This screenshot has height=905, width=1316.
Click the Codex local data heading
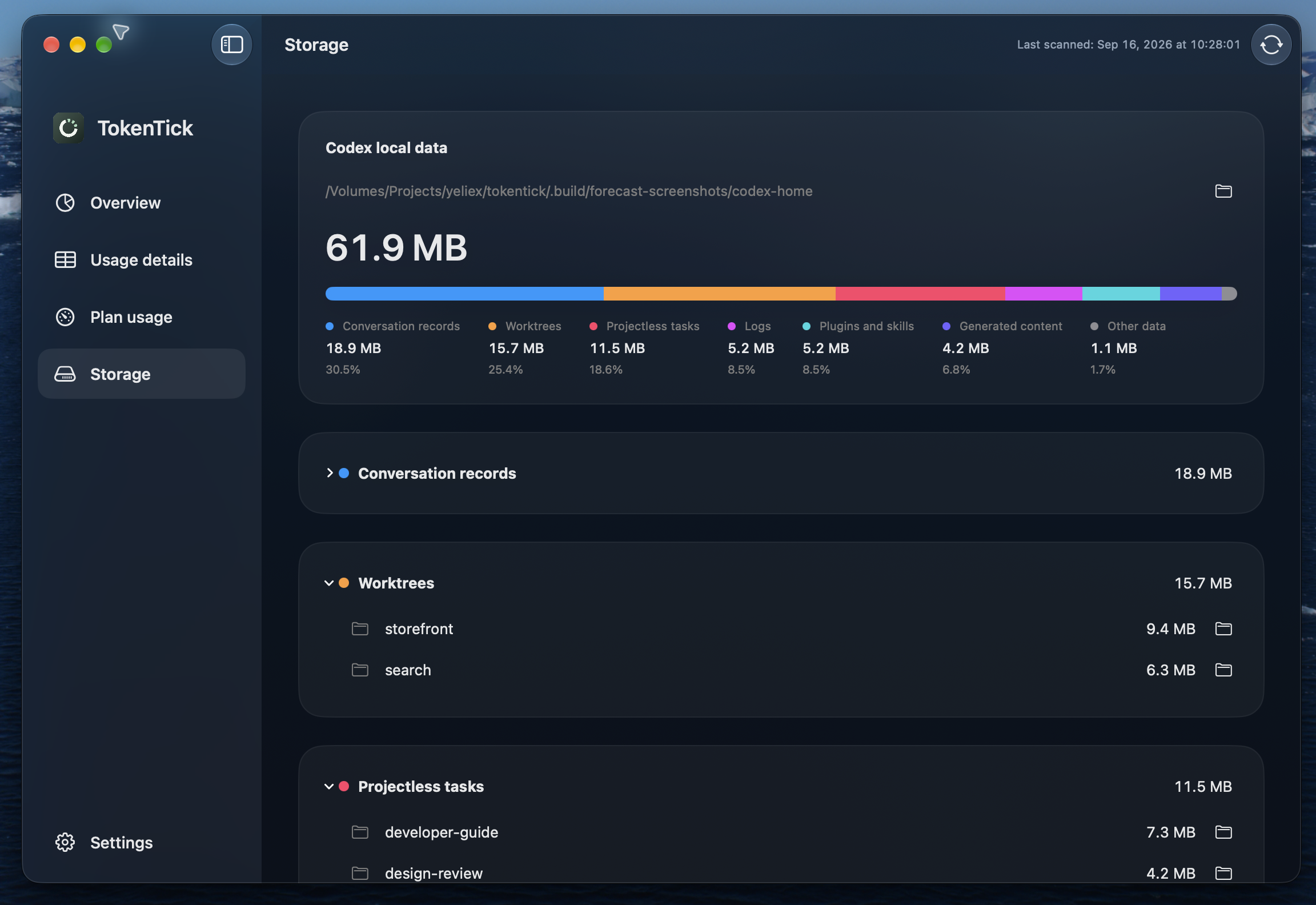click(x=386, y=148)
